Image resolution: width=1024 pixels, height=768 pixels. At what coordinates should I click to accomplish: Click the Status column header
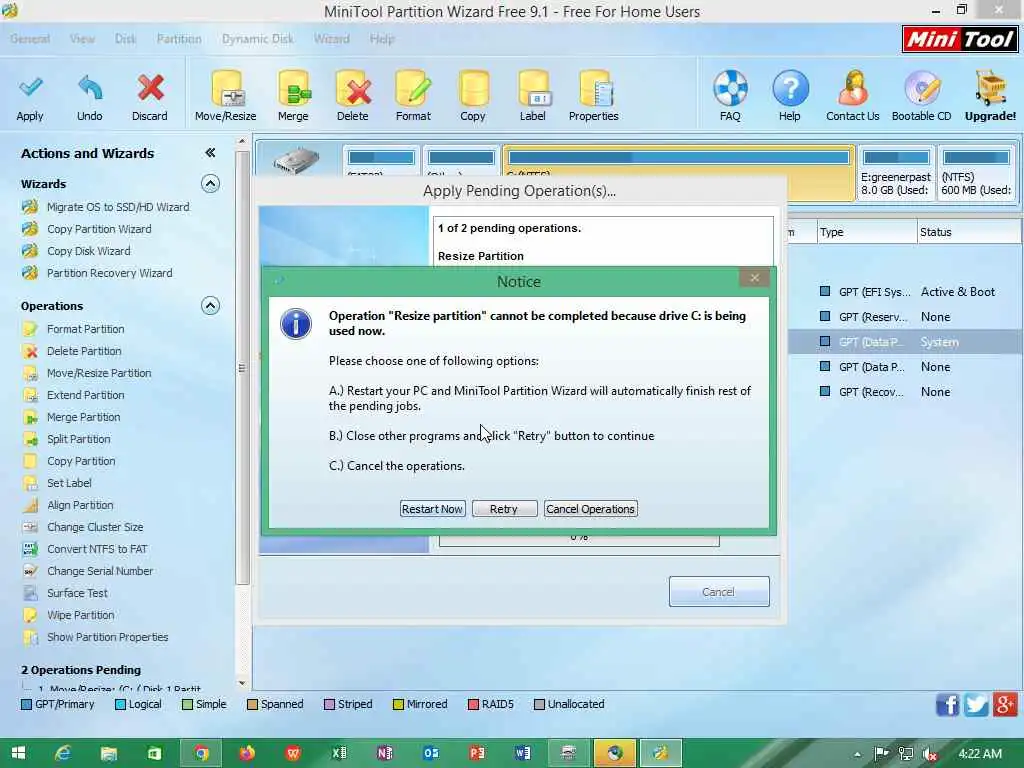[x=968, y=232]
